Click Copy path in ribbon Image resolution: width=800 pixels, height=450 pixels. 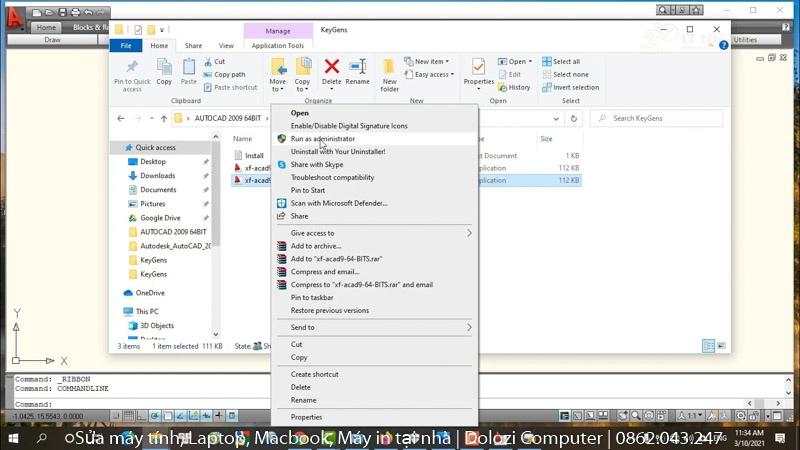click(225, 74)
